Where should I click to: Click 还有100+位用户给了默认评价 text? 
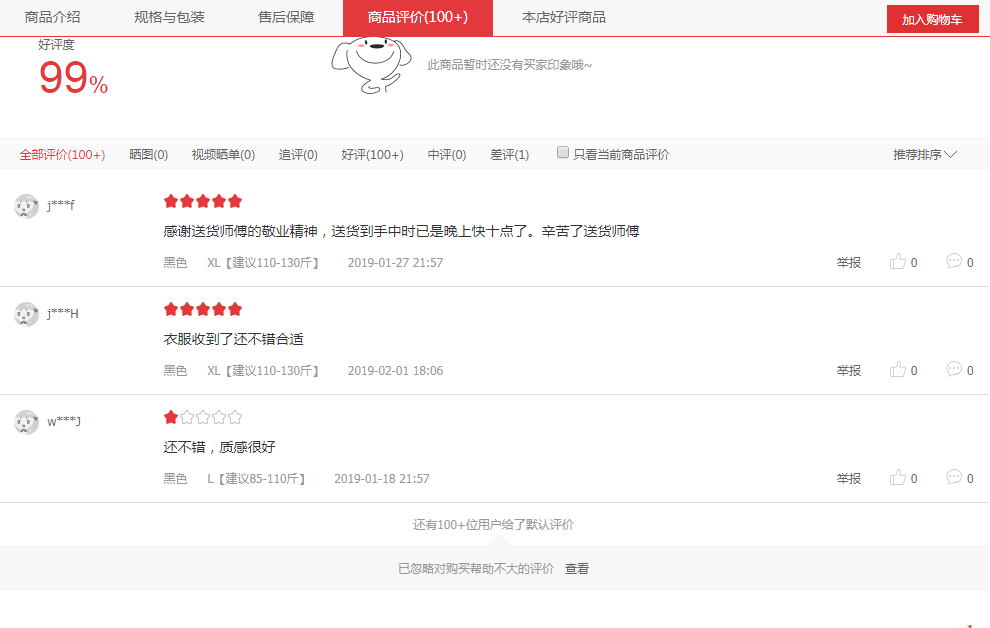(493, 524)
